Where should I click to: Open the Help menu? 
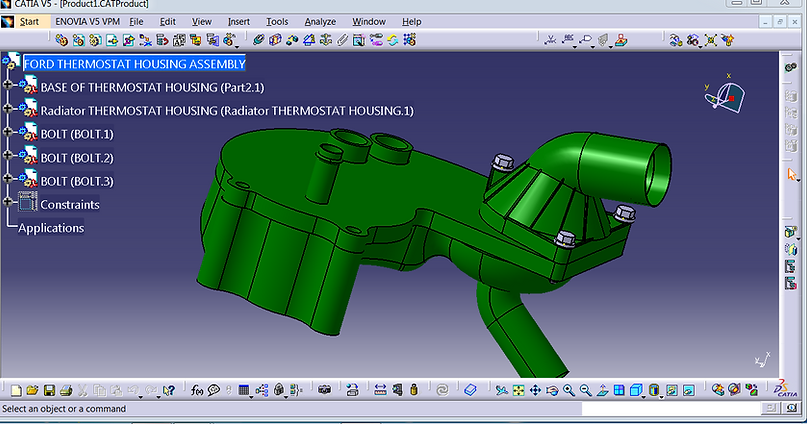tap(411, 22)
